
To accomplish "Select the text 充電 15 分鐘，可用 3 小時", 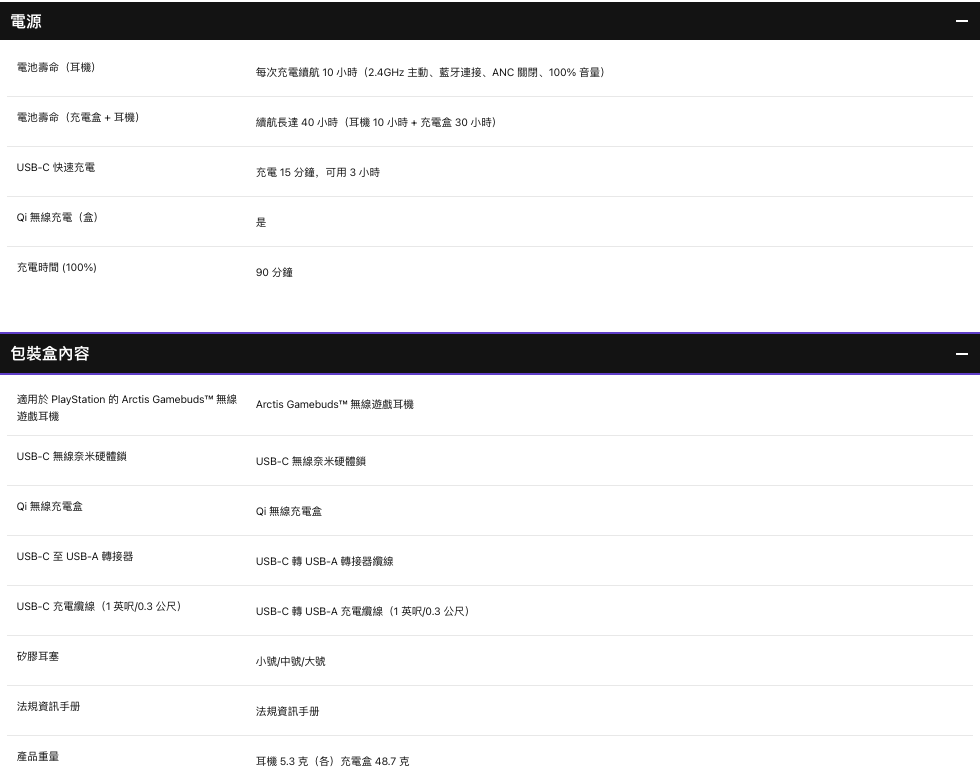I will coord(318,172).
